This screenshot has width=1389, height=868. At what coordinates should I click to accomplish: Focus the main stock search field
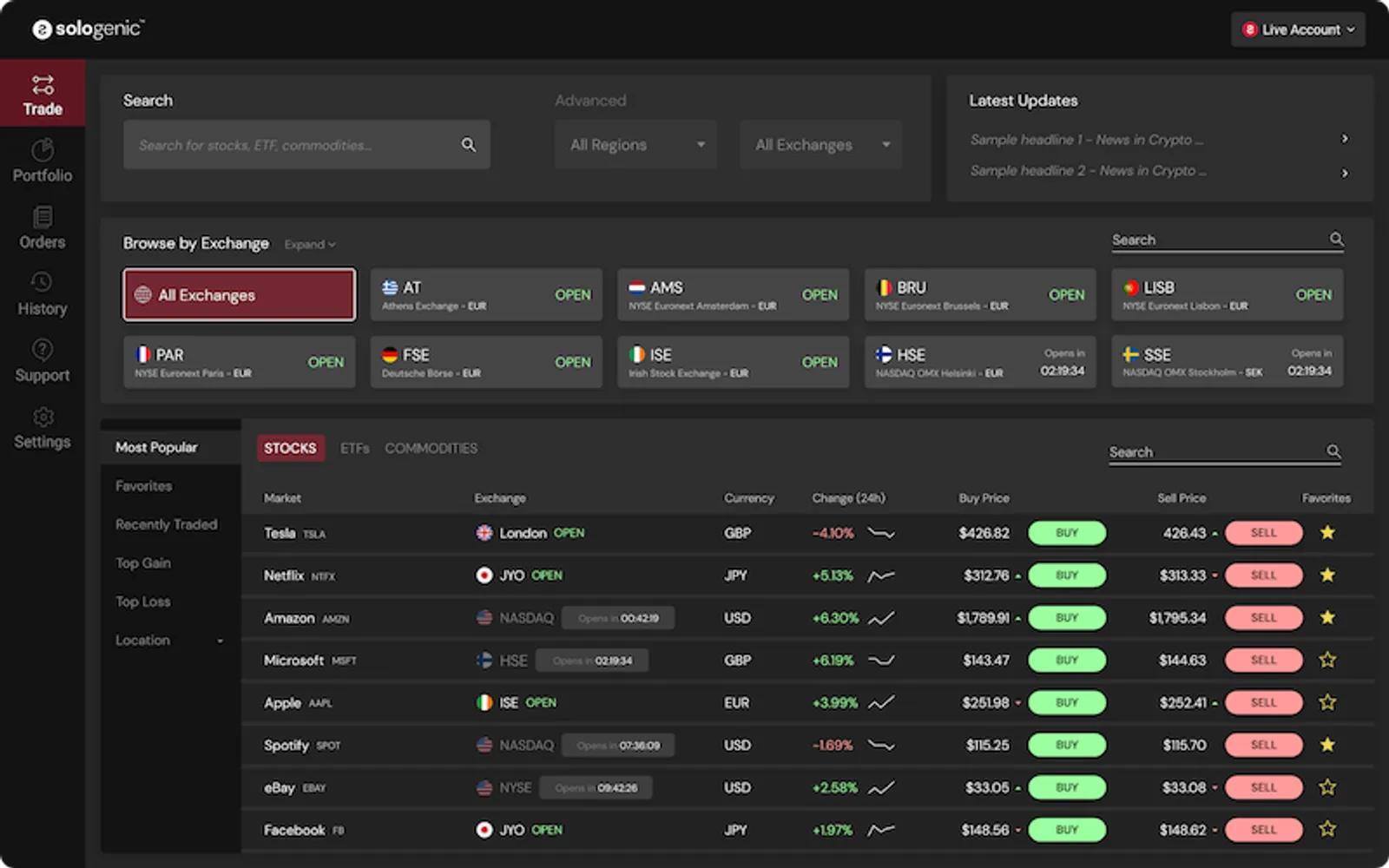click(306, 145)
